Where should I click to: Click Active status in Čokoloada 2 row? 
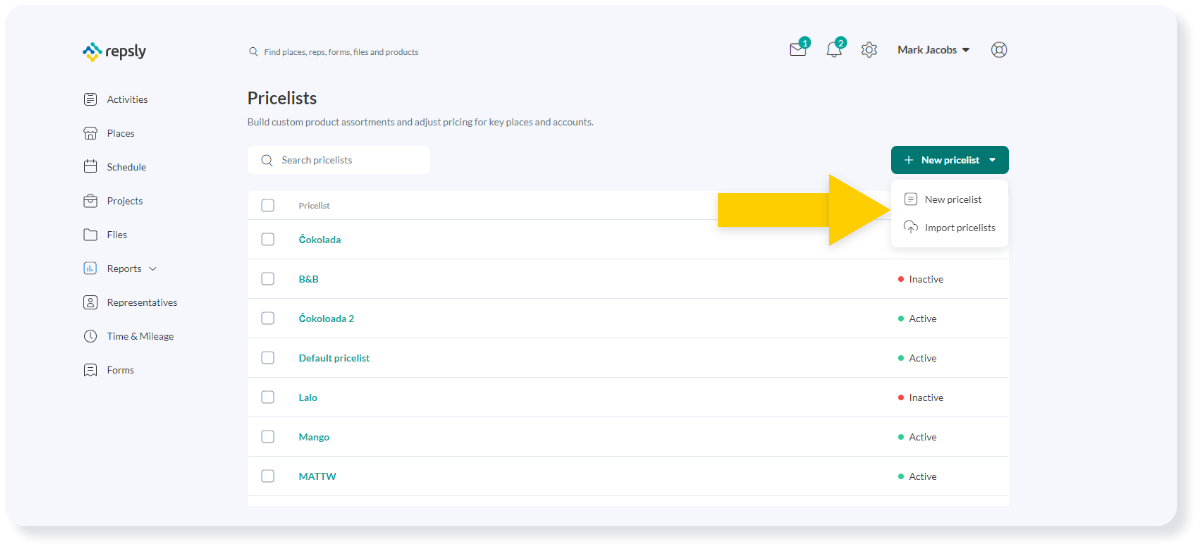(x=917, y=318)
